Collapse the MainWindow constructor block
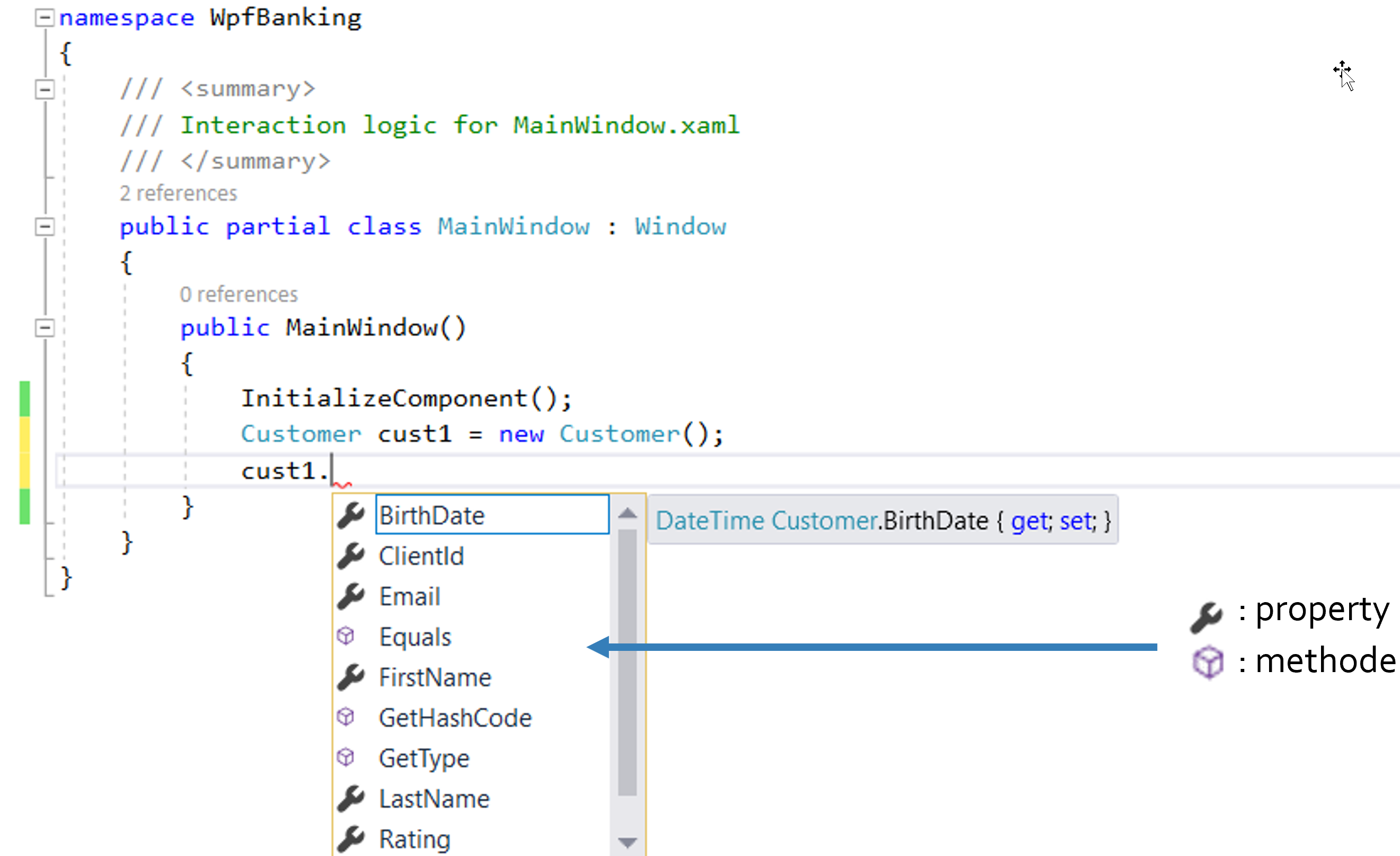The height and width of the screenshot is (856, 1400). coord(45,328)
